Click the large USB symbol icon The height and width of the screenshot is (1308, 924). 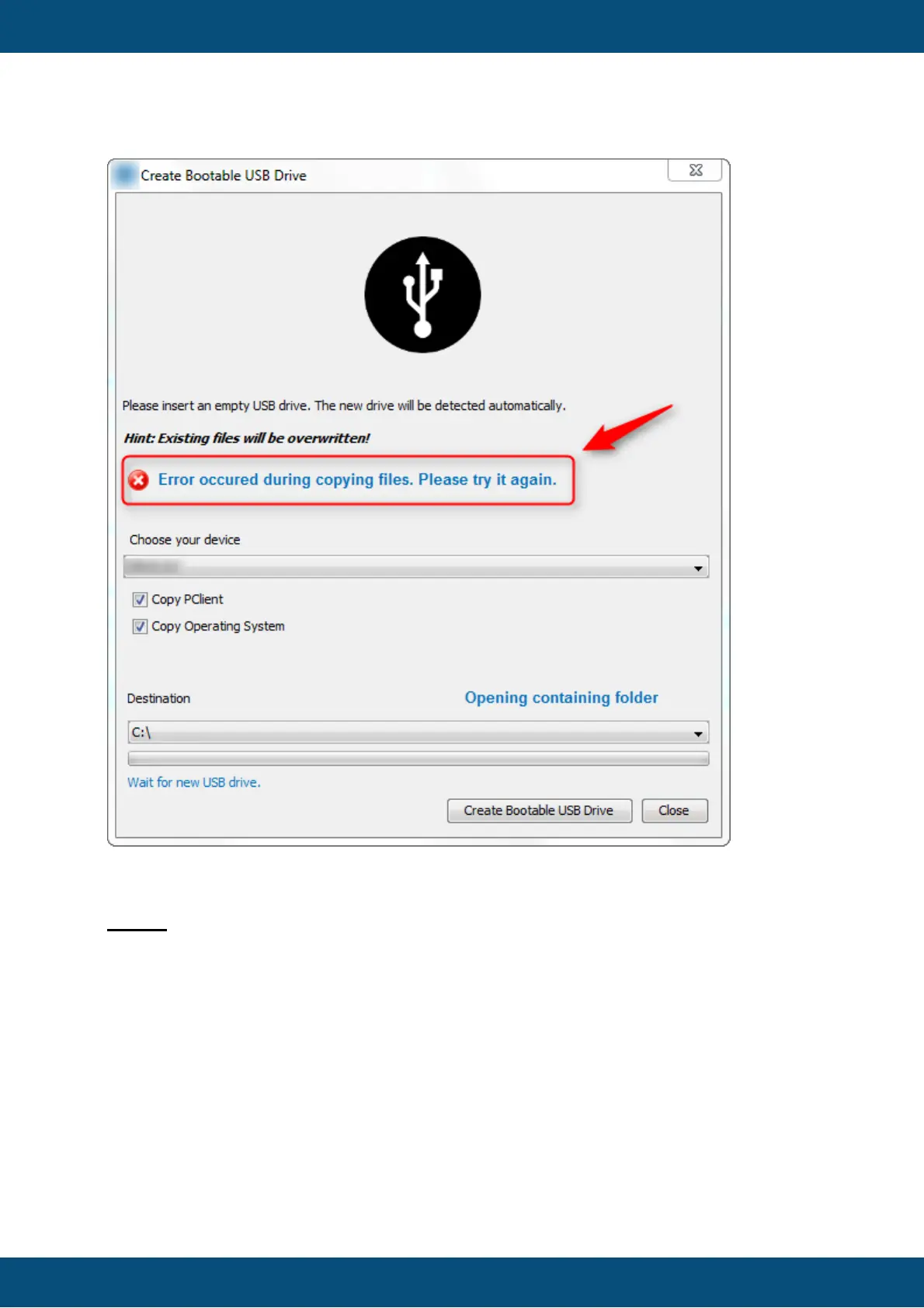(422, 294)
